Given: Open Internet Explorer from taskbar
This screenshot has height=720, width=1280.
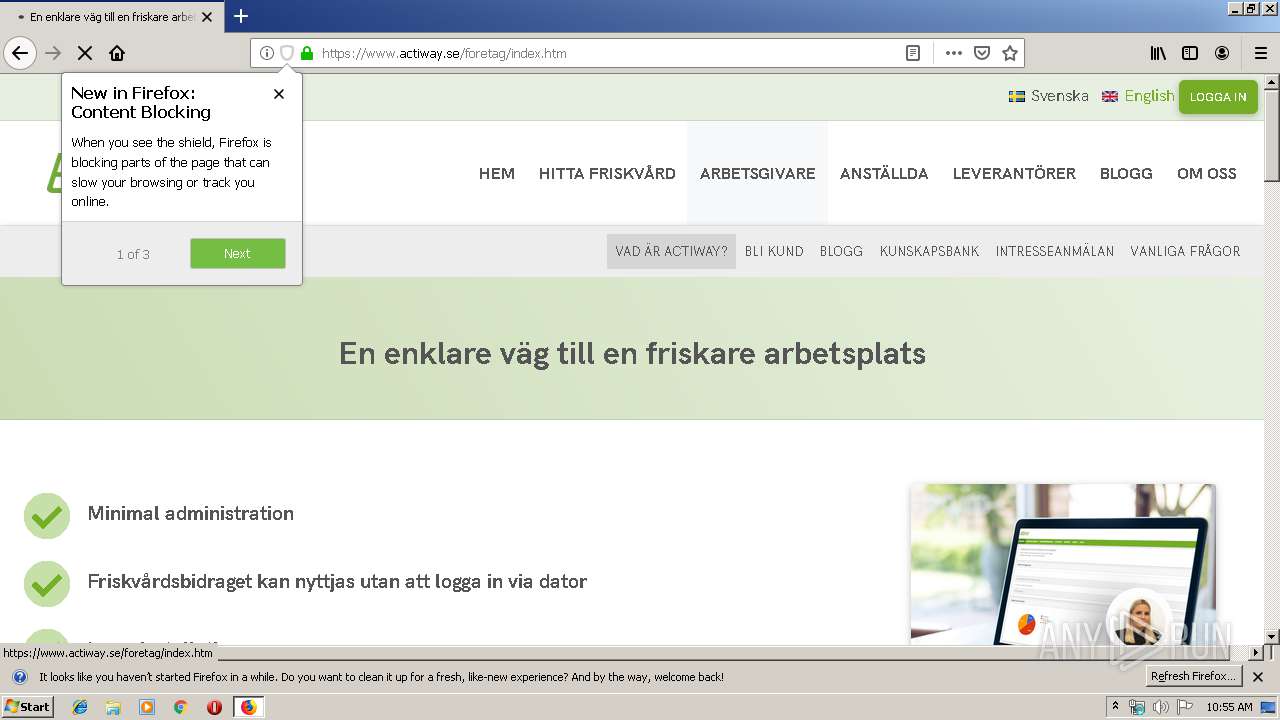Looking at the screenshot, I should 80,707.
